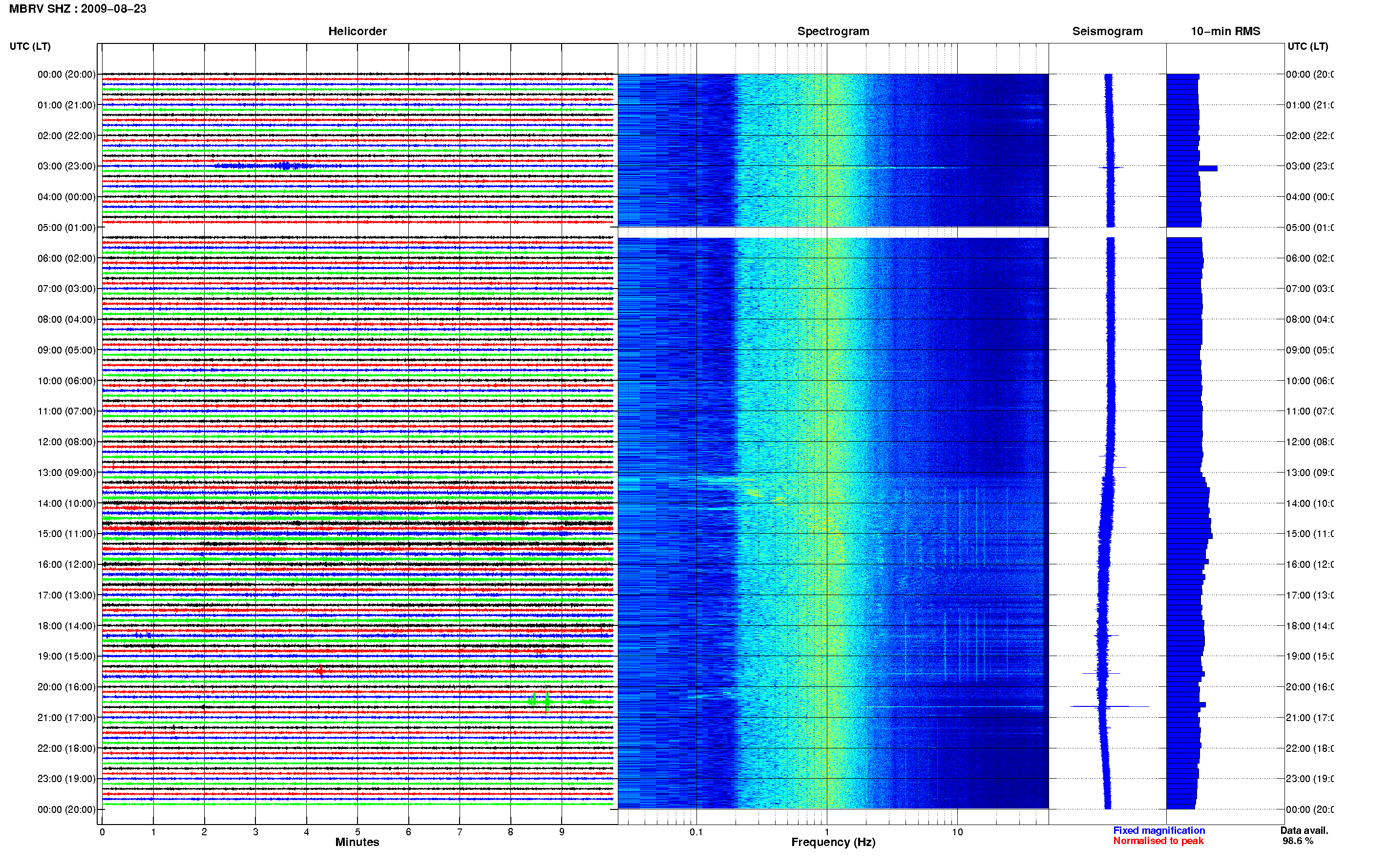This screenshot has height=868, width=1389.
Task: Click the large seismogram spike after 20:30 UTC
Action: (x=1109, y=706)
